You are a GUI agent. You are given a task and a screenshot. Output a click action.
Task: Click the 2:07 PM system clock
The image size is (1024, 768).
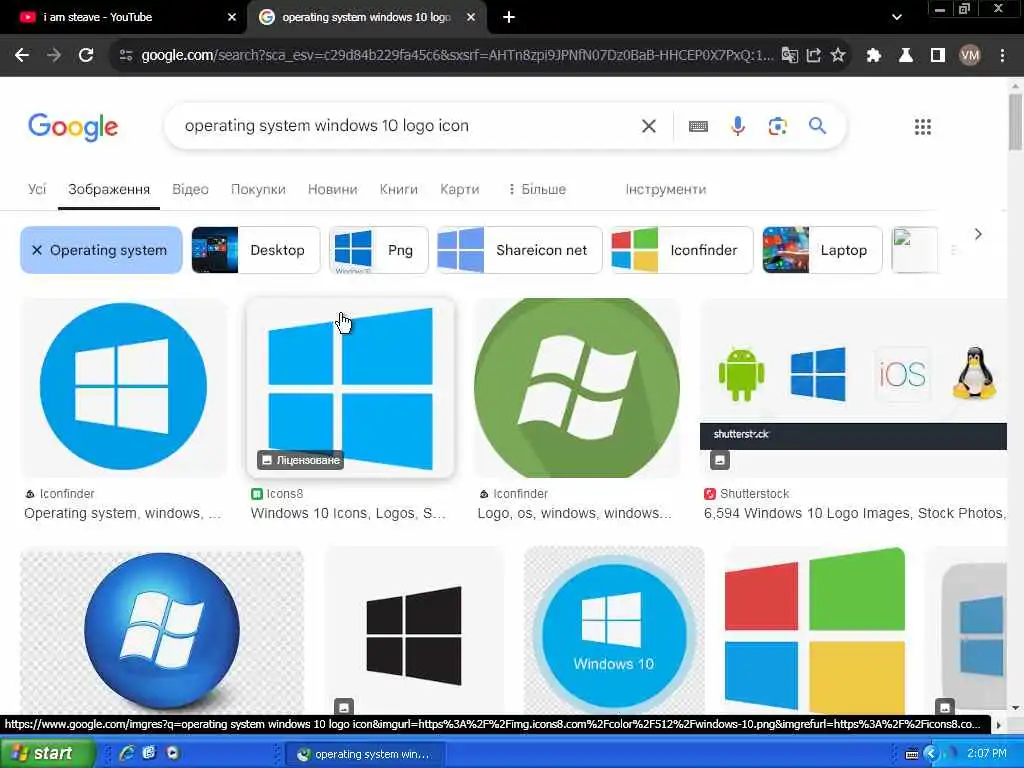[987, 754]
